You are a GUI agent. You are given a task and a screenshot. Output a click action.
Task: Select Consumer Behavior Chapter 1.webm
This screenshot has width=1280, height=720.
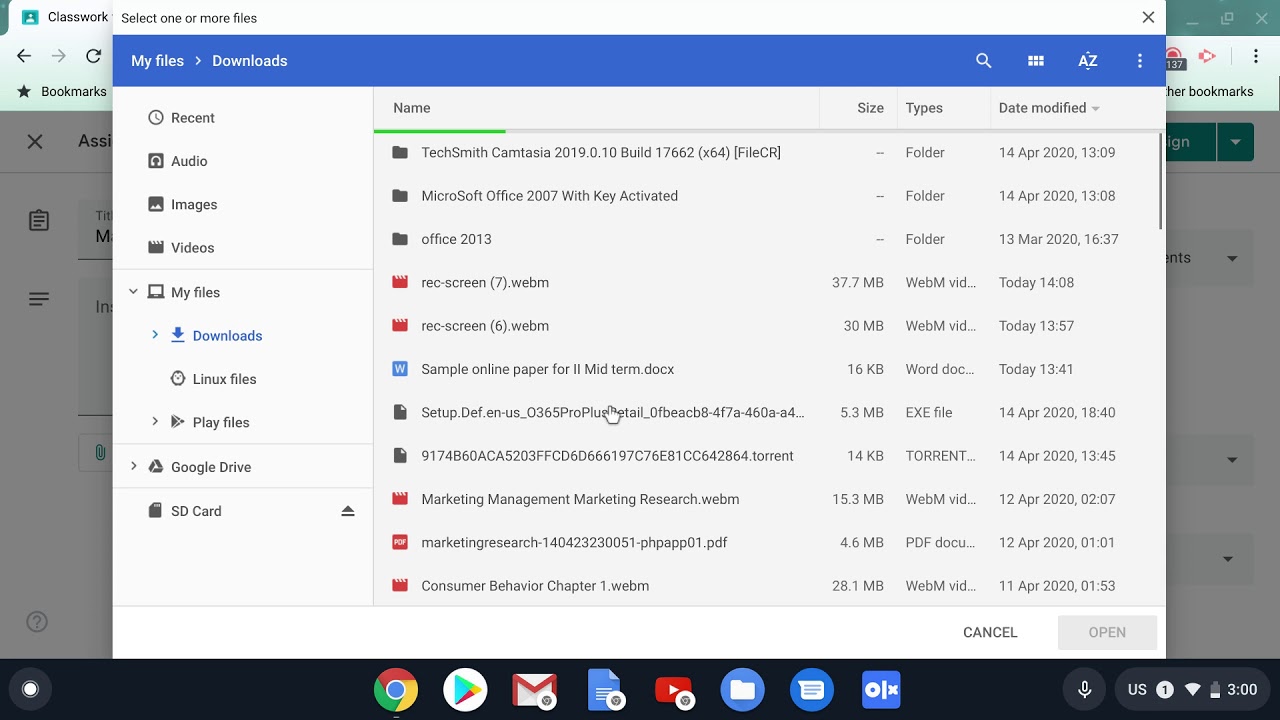coord(767,586)
